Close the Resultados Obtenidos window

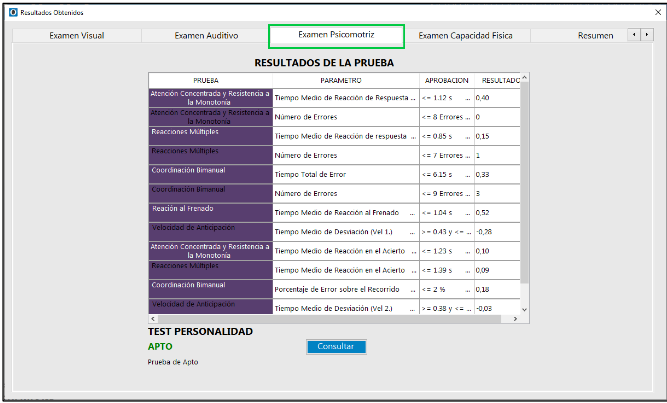(x=645, y=12)
